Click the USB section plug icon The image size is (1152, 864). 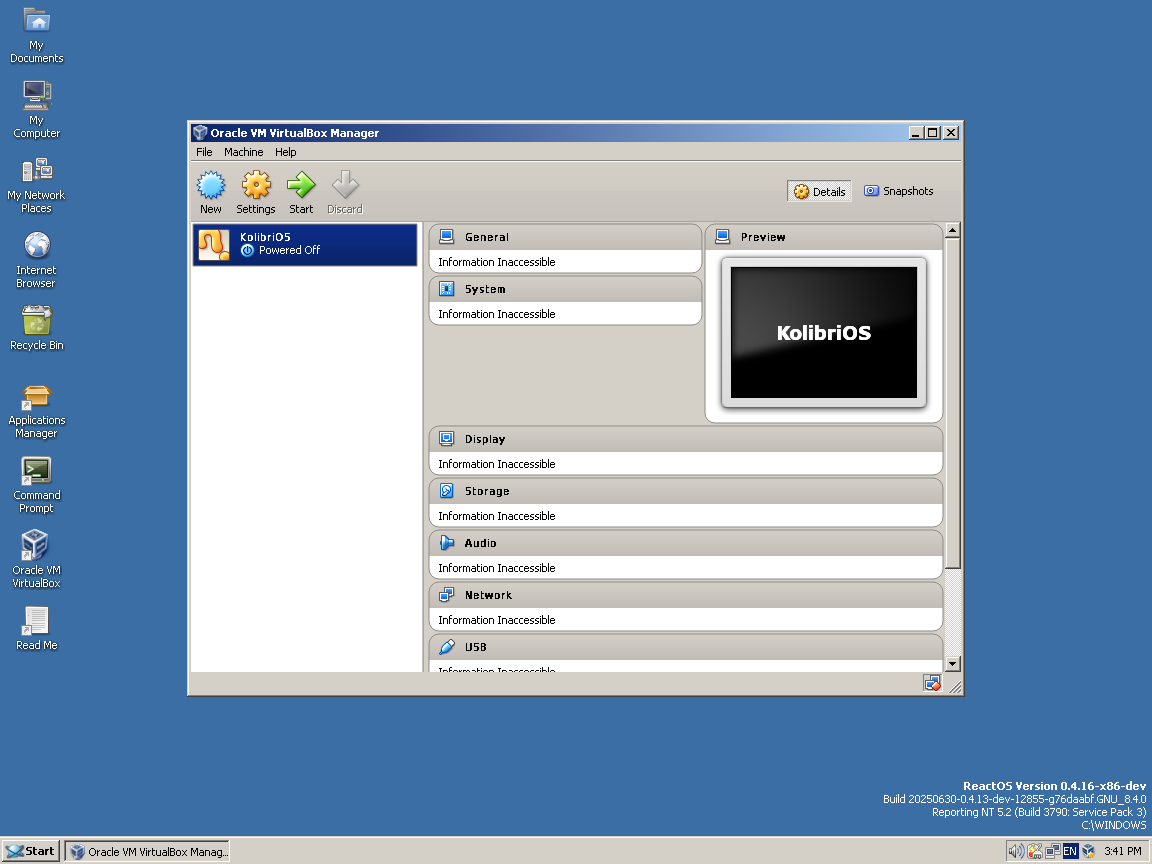pos(446,647)
